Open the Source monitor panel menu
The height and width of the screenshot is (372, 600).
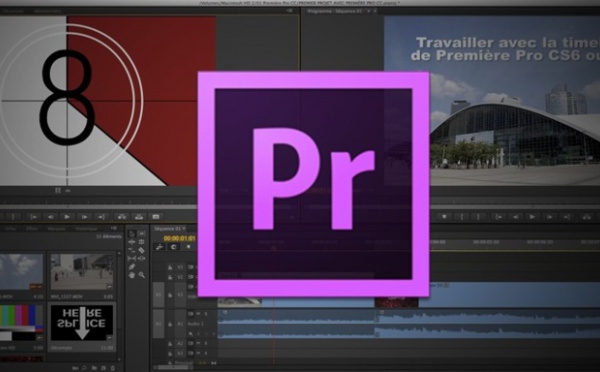[289, 11]
